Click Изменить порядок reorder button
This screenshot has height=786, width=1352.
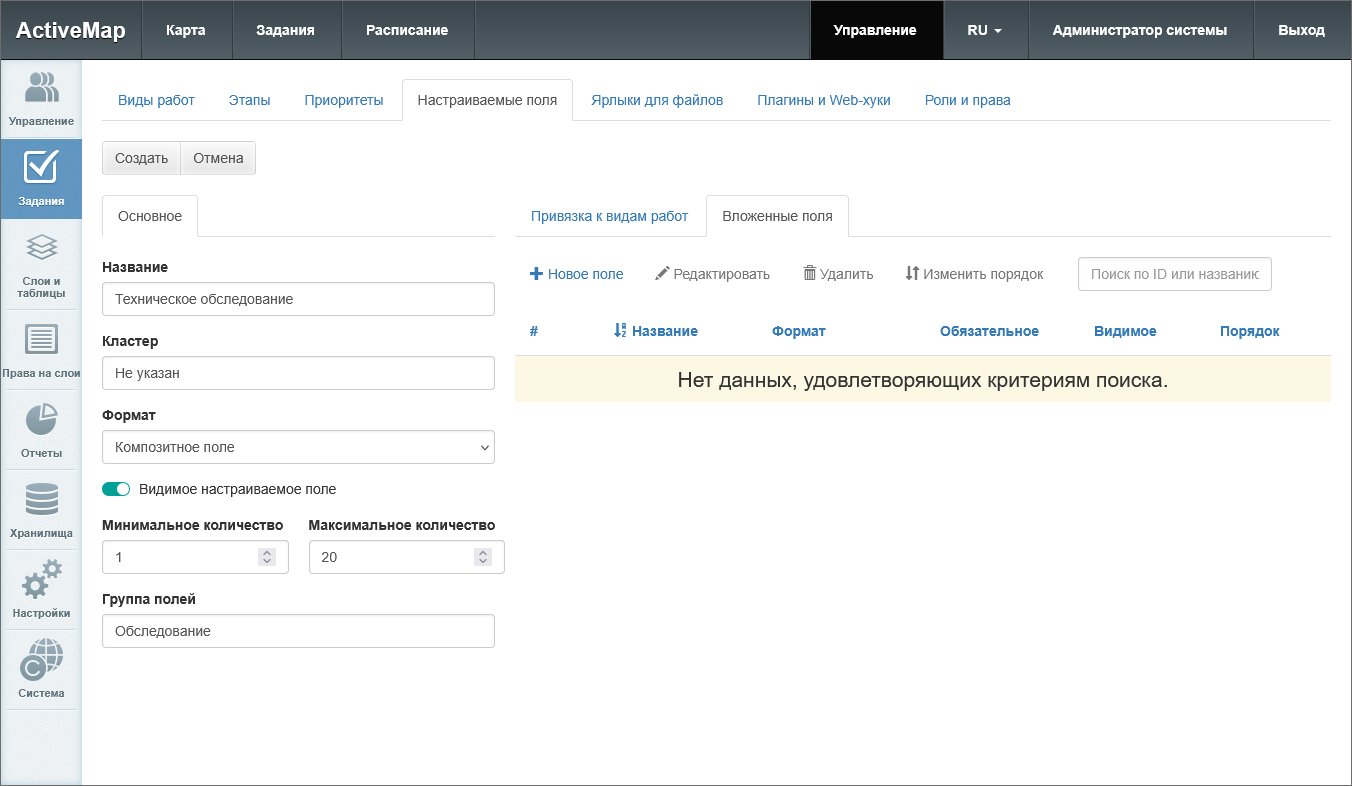click(x=974, y=274)
